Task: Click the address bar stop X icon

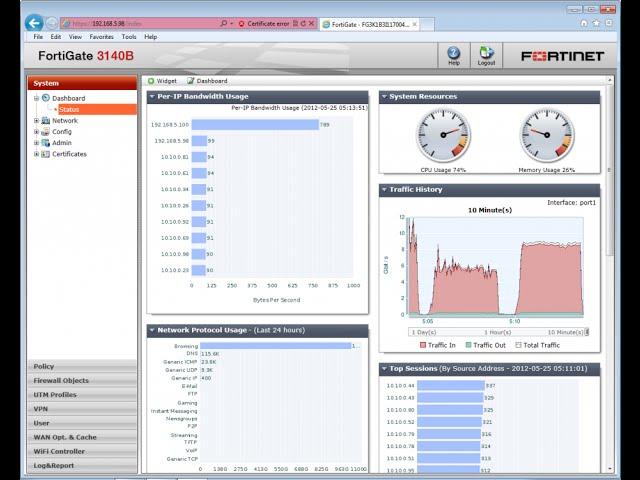Action: coord(311,24)
